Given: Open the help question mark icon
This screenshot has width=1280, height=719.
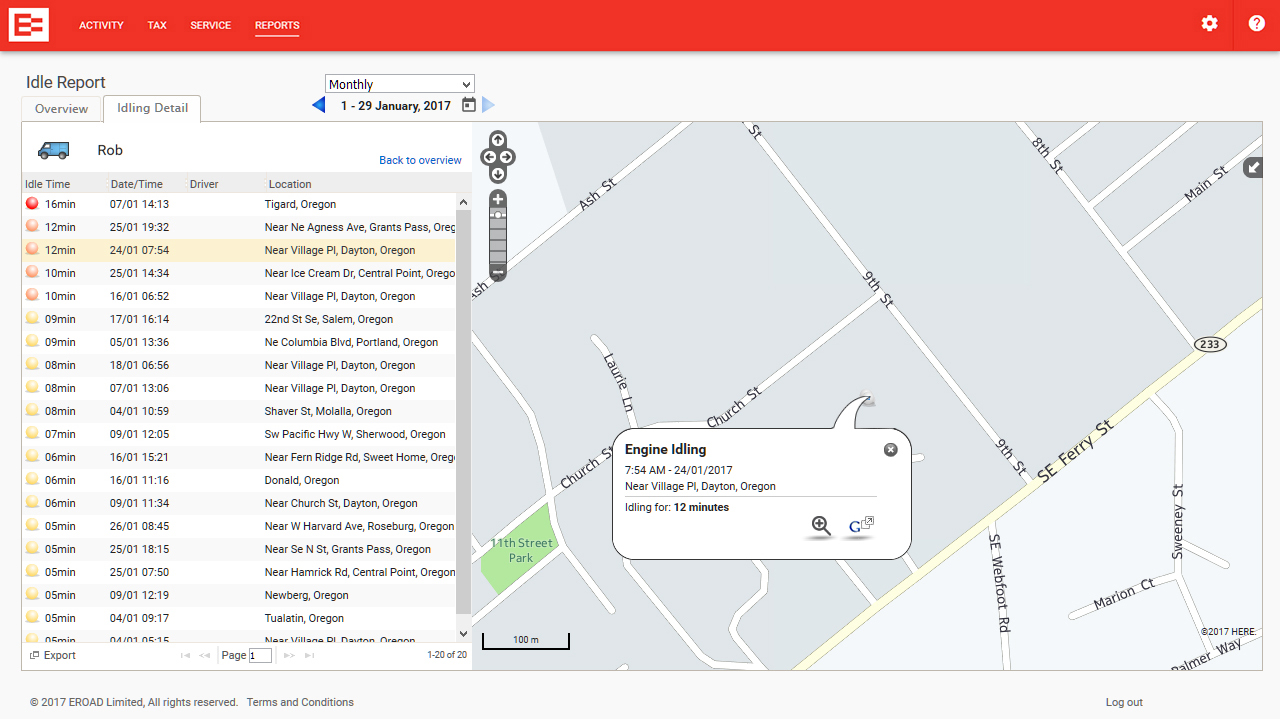Looking at the screenshot, I should point(1256,24).
